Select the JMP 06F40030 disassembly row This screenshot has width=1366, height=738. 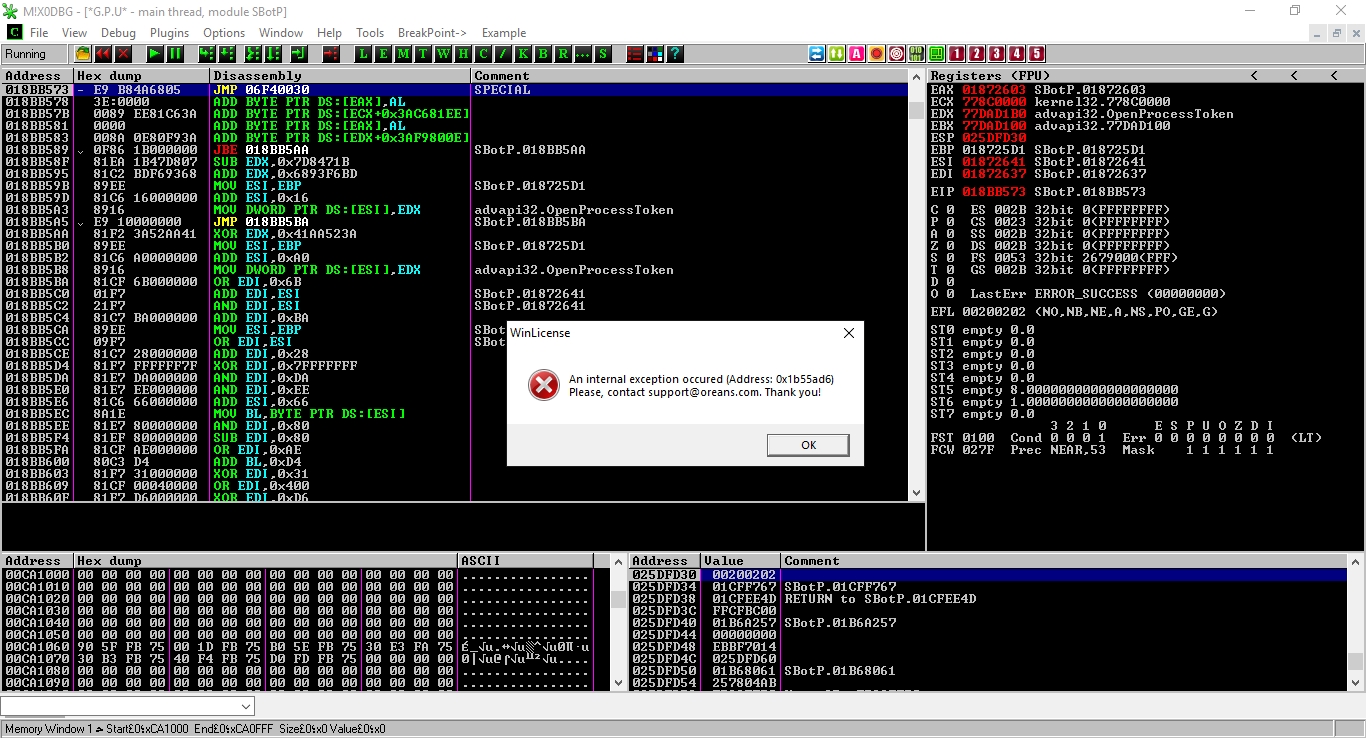(455, 90)
